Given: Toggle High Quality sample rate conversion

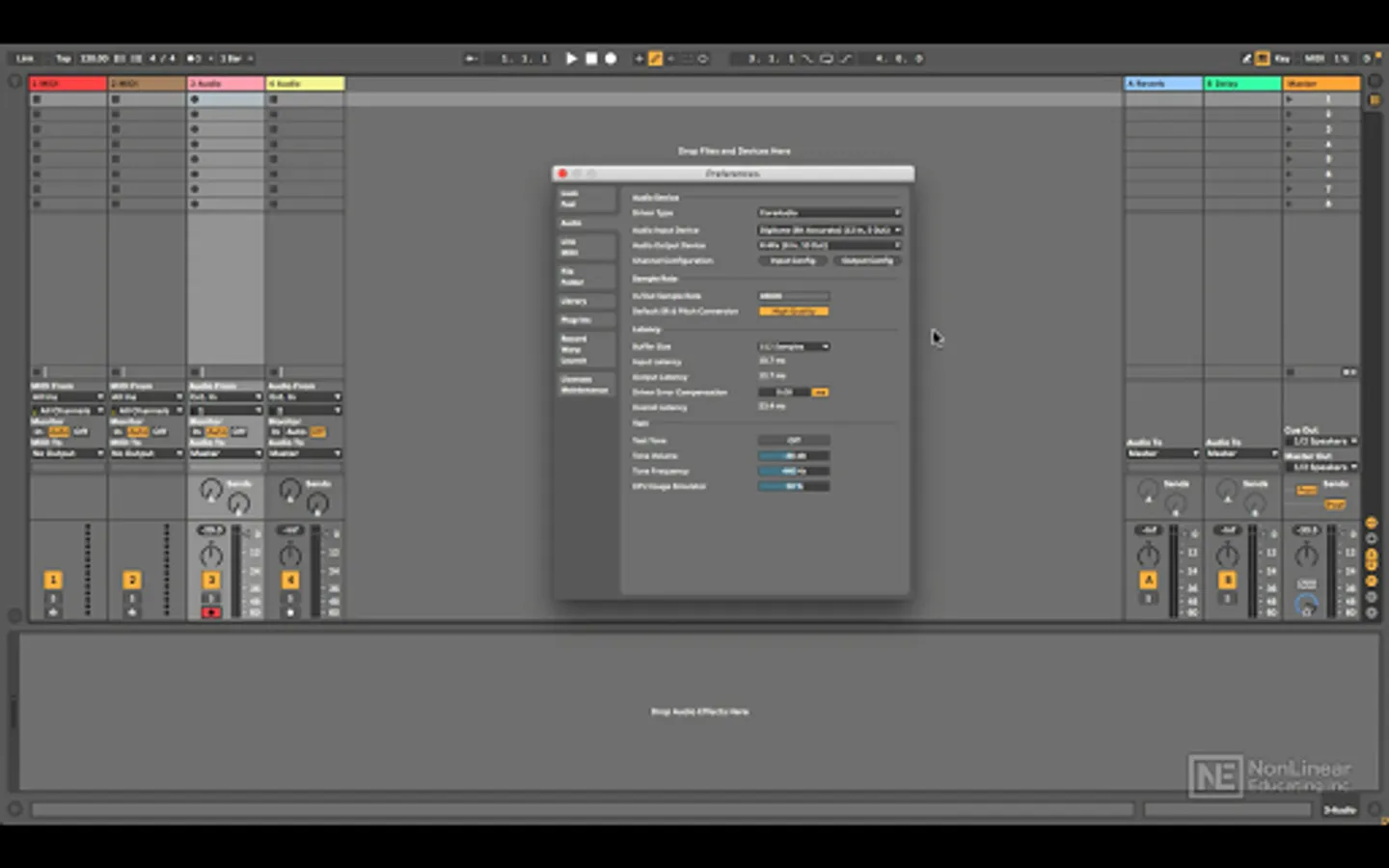Looking at the screenshot, I should pos(793,312).
